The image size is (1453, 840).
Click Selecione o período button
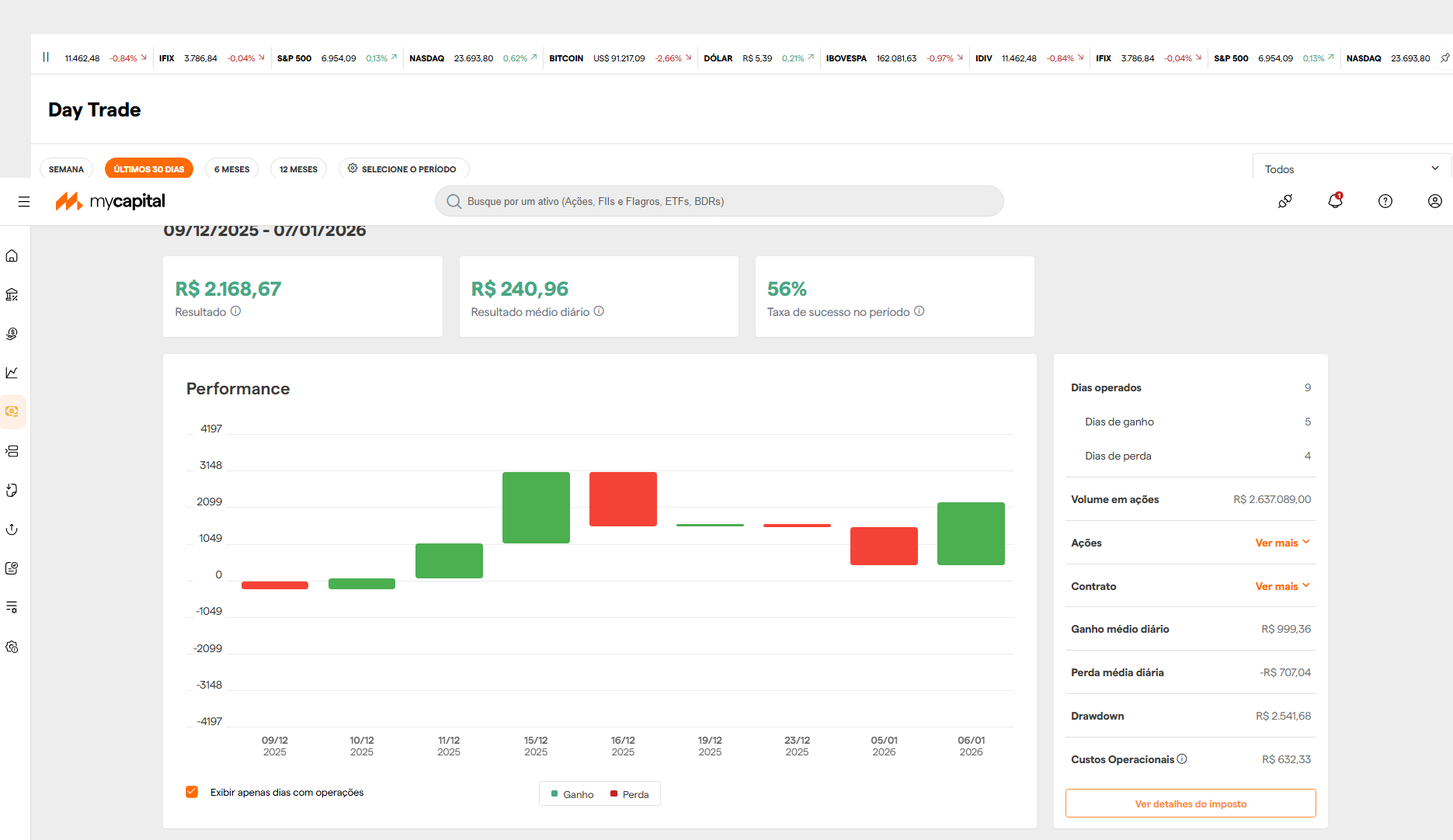click(403, 169)
